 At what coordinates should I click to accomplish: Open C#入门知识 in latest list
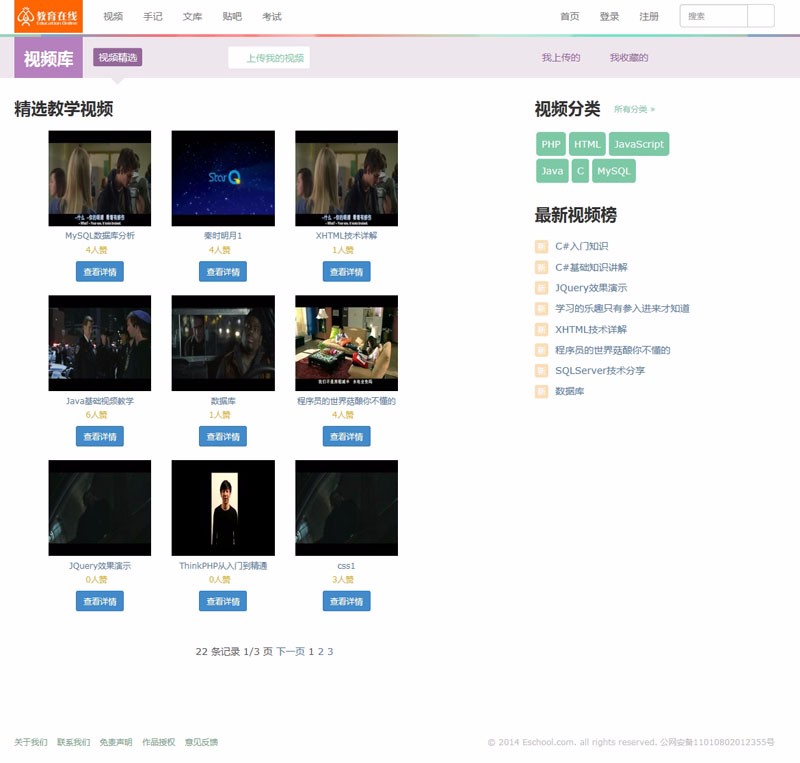click(582, 246)
